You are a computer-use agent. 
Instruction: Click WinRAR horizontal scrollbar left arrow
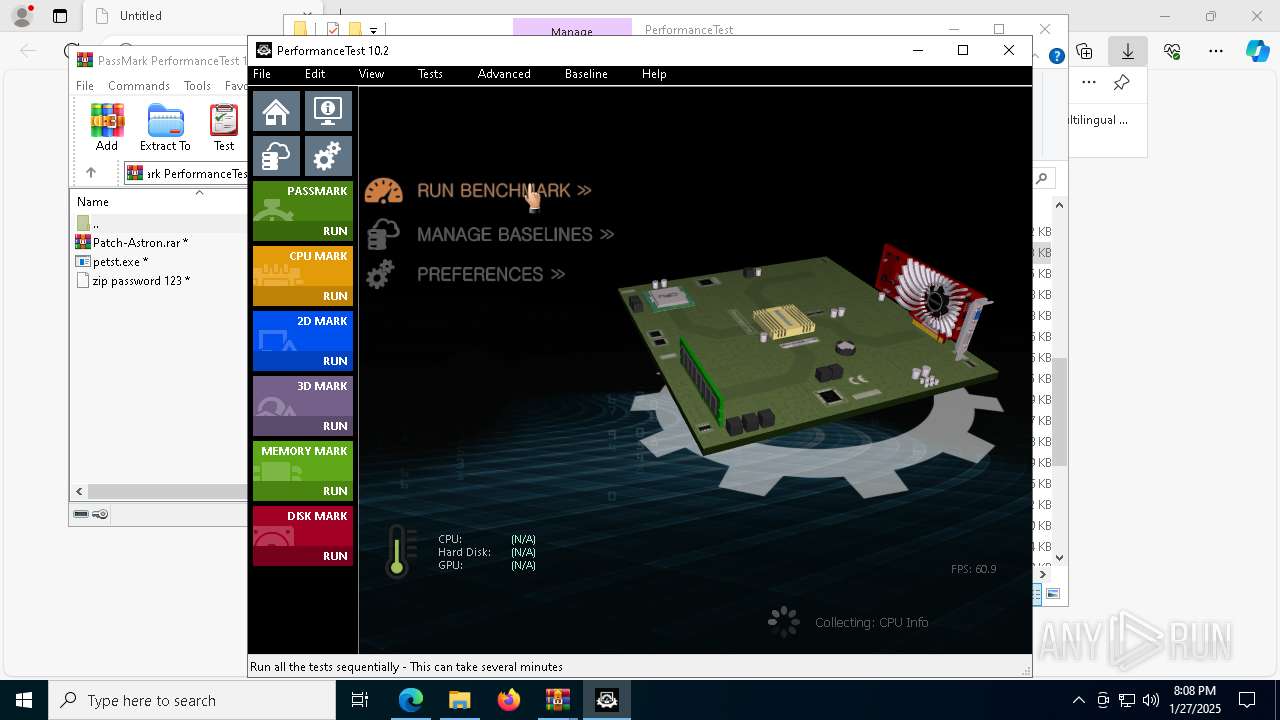point(79,491)
